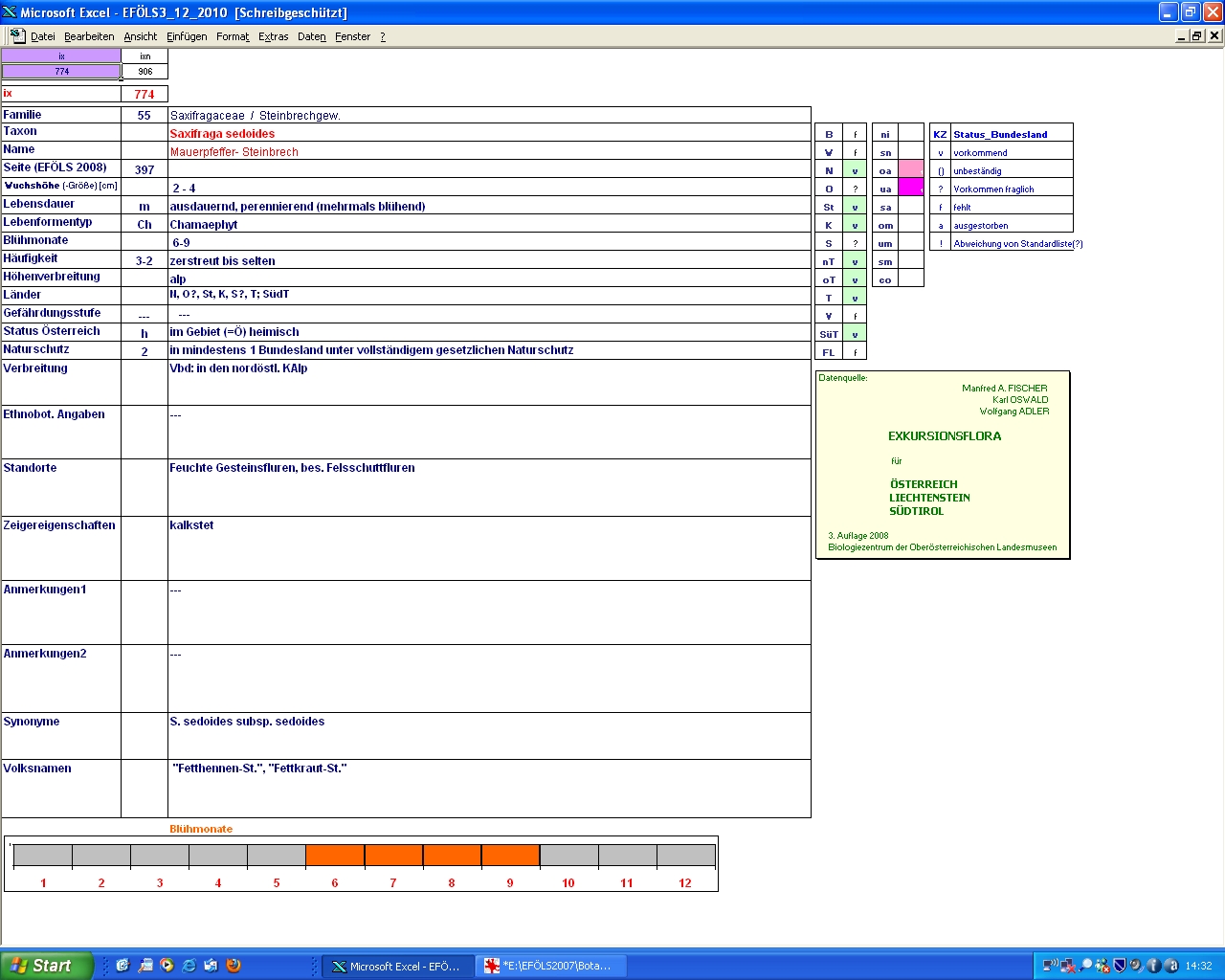Screen dimensions: 1225x980
Task: Open the Extras menu
Action: [x=273, y=36]
